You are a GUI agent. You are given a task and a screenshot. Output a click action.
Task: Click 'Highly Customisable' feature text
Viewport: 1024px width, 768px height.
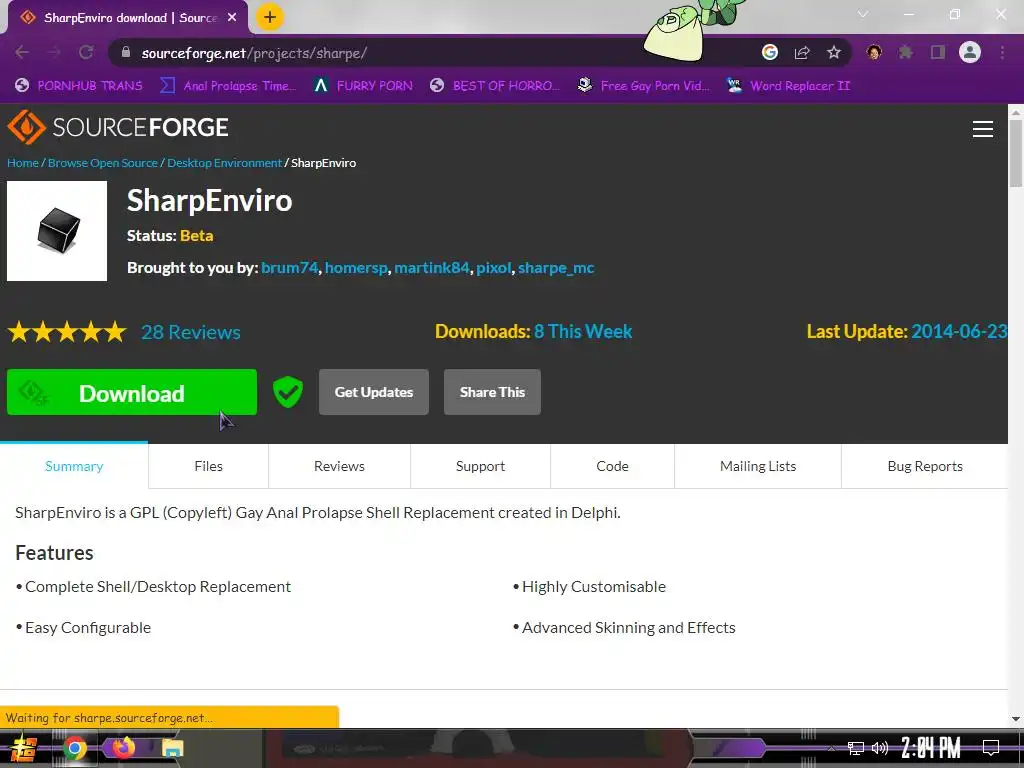[x=594, y=586]
